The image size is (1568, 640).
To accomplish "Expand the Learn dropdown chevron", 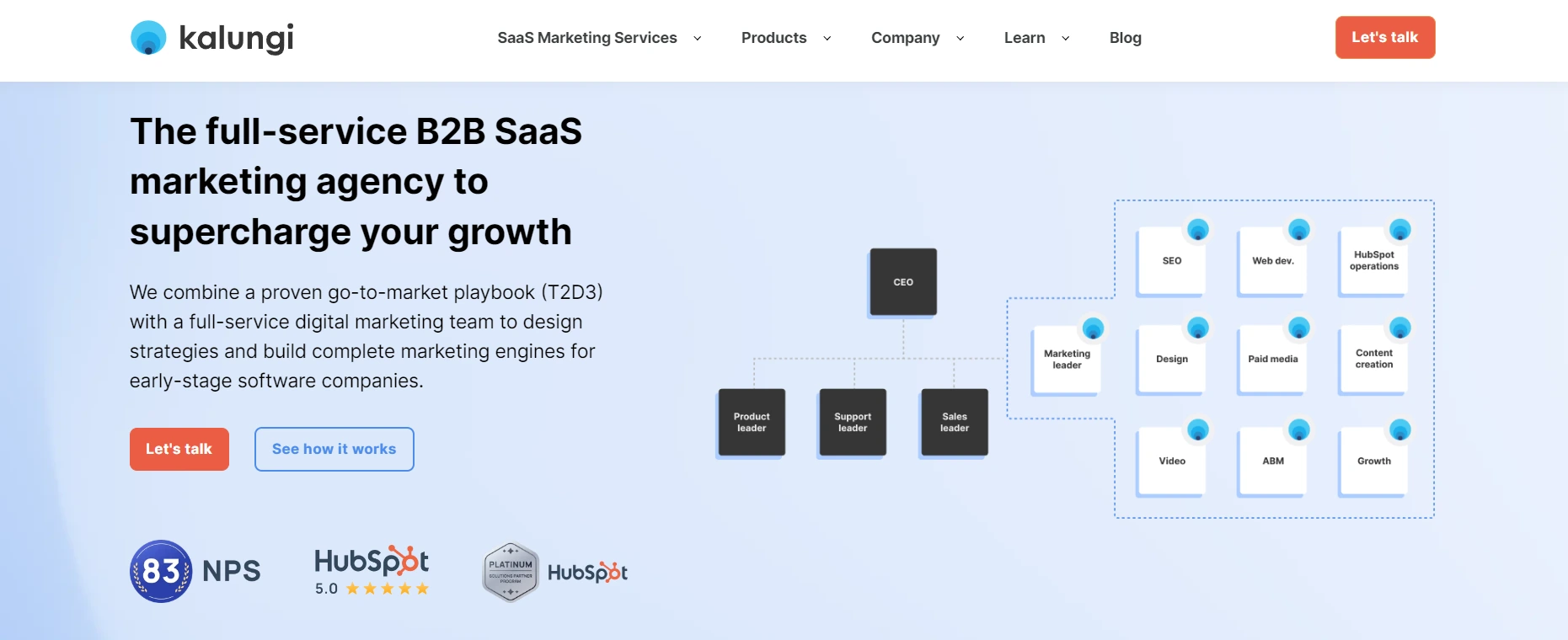I will click(x=1066, y=38).
